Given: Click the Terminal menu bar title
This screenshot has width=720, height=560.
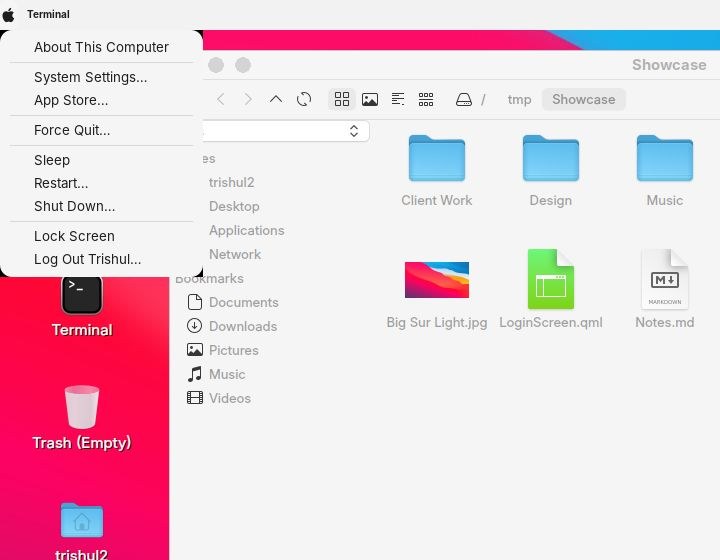Looking at the screenshot, I should click(x=48, y=14).
